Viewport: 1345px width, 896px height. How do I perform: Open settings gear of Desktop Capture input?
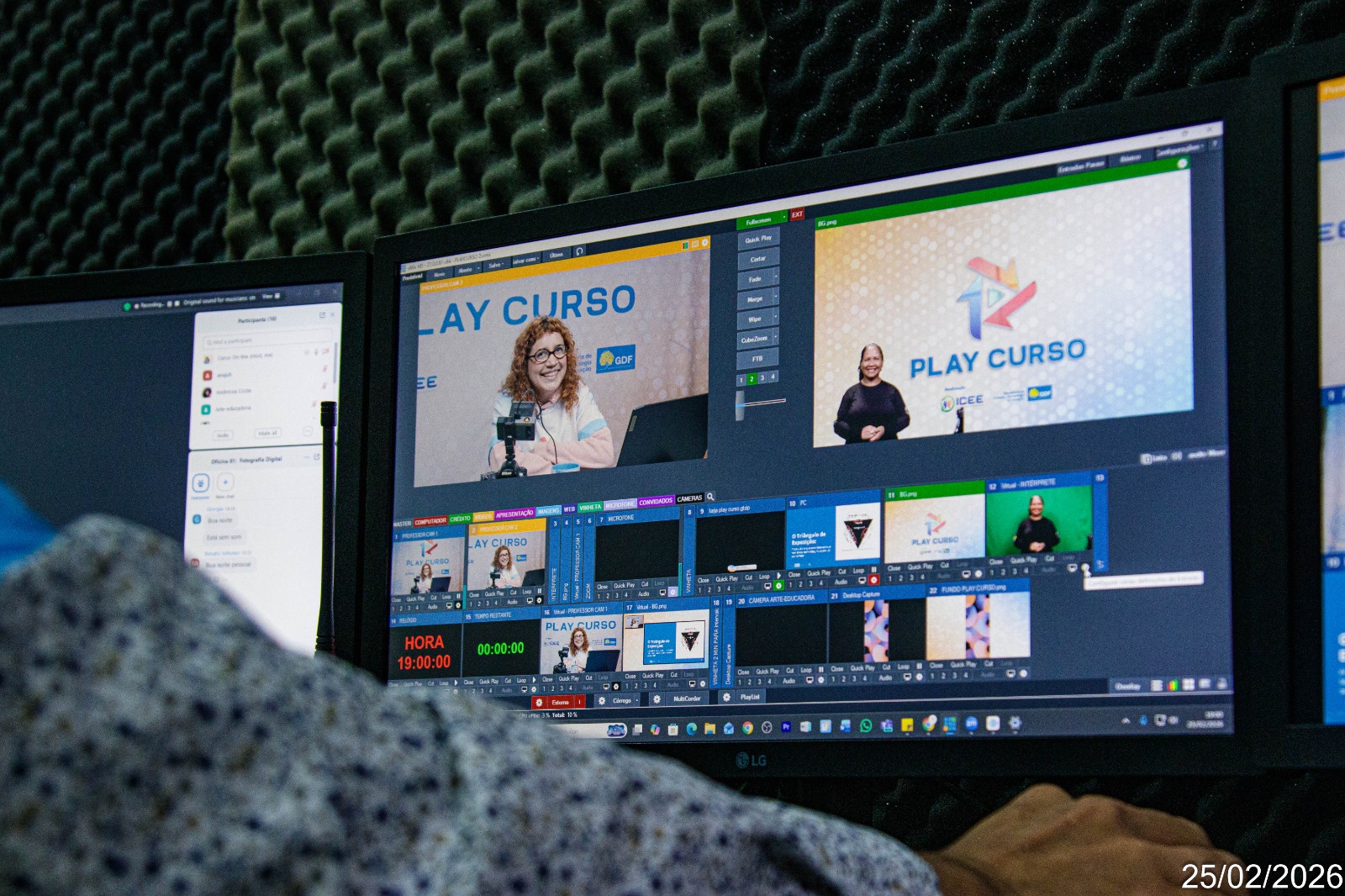[917, 677]
